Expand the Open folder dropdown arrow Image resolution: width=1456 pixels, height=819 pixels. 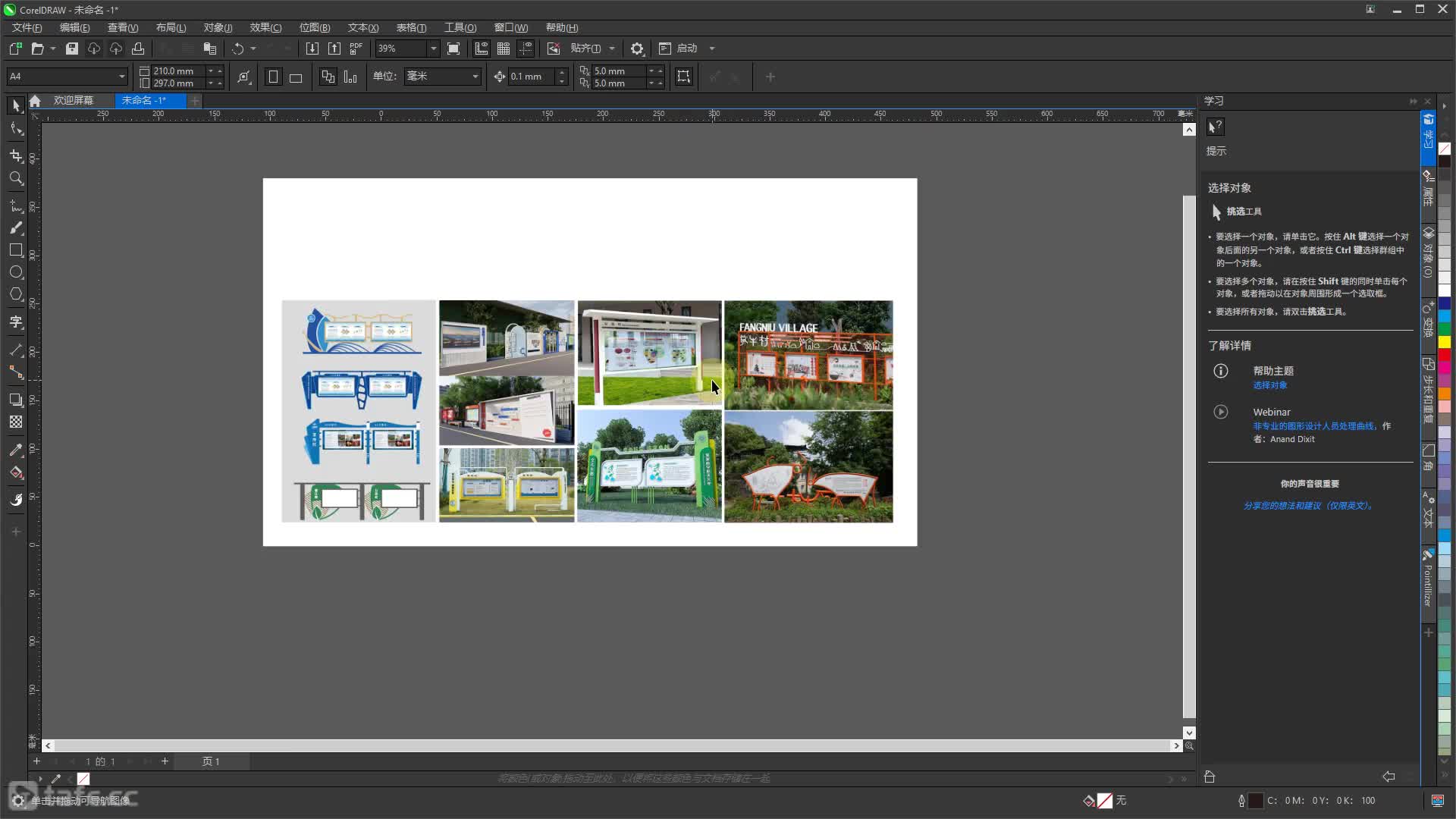coord(53,49)
